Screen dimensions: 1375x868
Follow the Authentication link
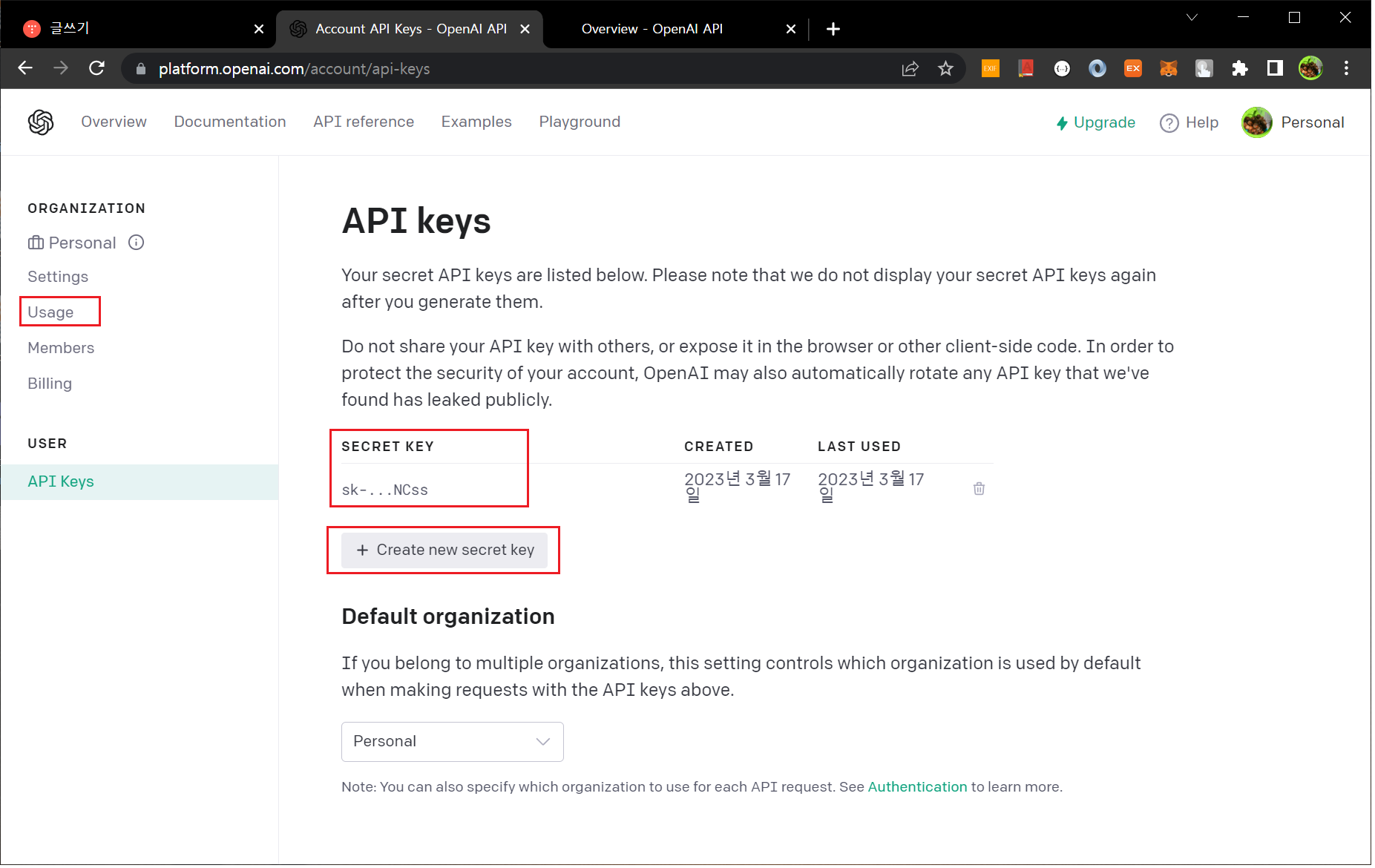pyautogui.click(x=917, y=786)
